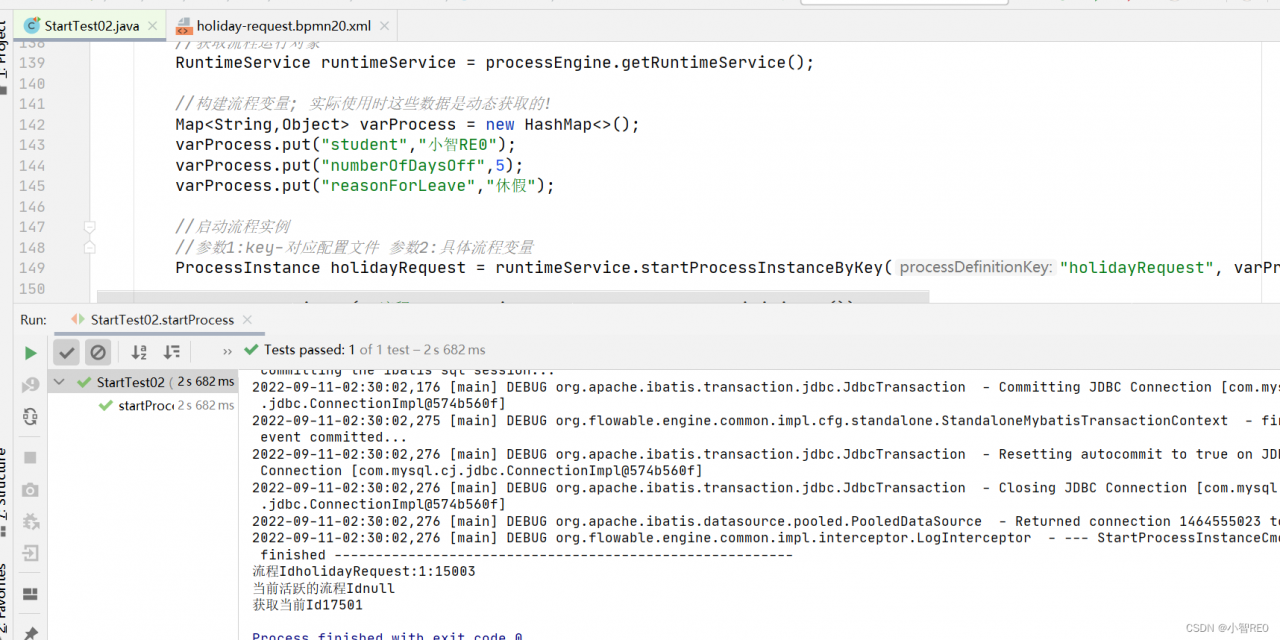1280x640 pixels.
Task: Toggle code fold marker at line 148
Action: coord(89,247)
